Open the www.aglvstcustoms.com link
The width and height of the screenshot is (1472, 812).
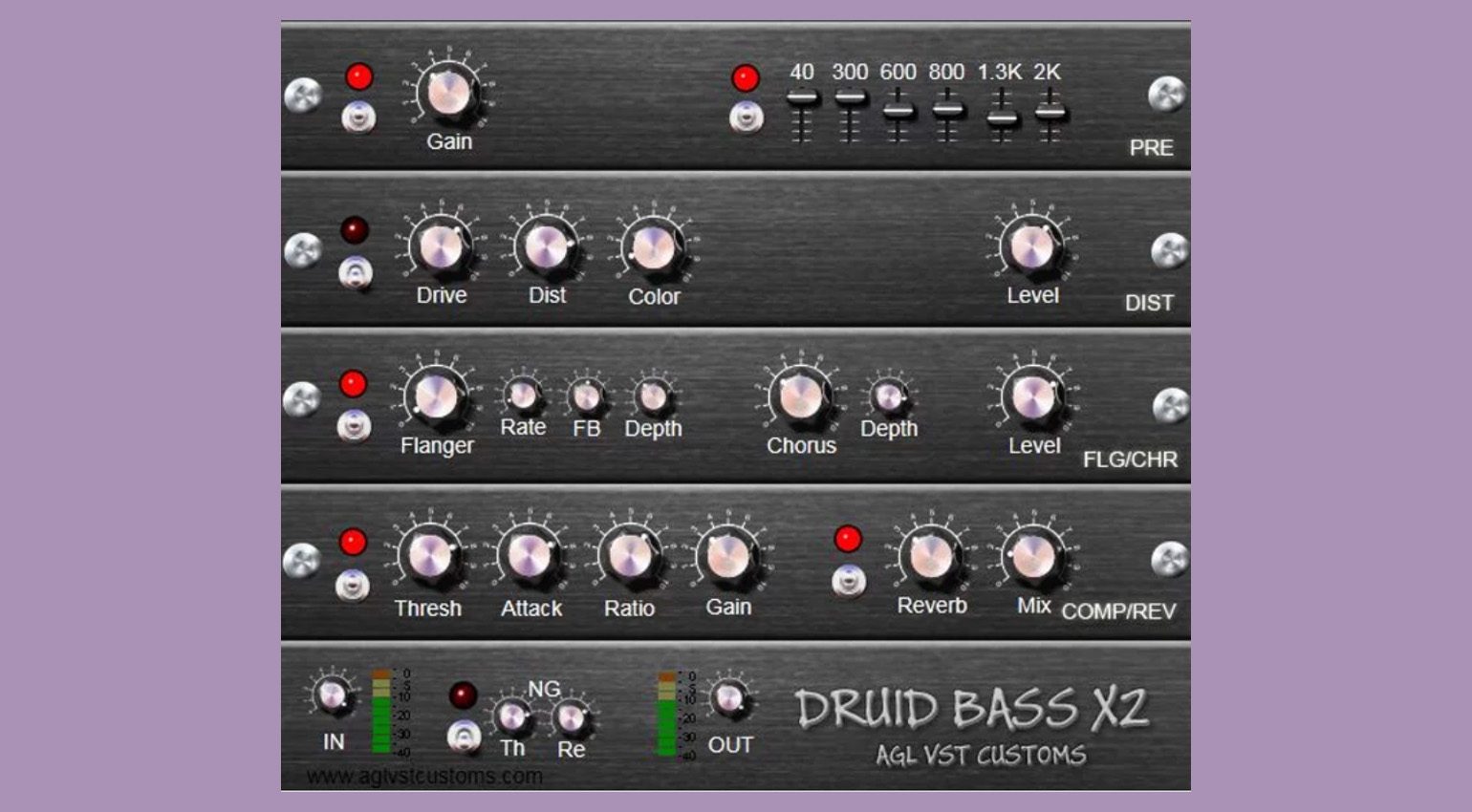424,777
